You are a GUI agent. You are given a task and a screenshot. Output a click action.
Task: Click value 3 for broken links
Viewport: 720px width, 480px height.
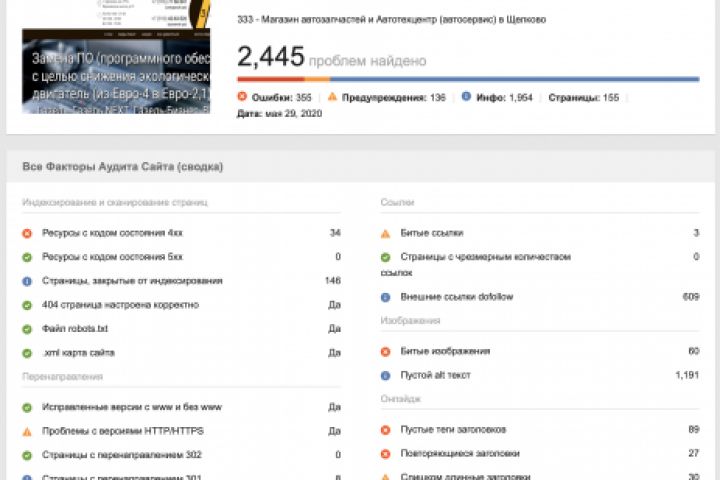click(x=696, y=233)
